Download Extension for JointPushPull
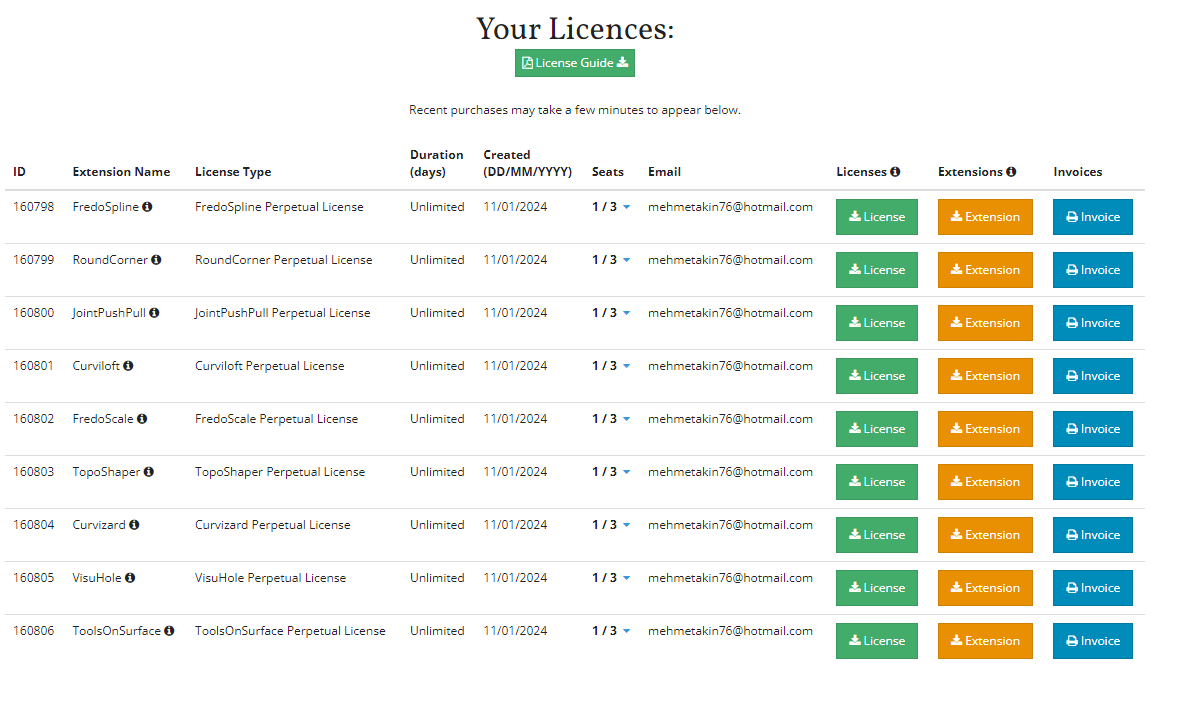This screenshot has width=1185, height=711. pyautogui.click(x=985, y=323)
